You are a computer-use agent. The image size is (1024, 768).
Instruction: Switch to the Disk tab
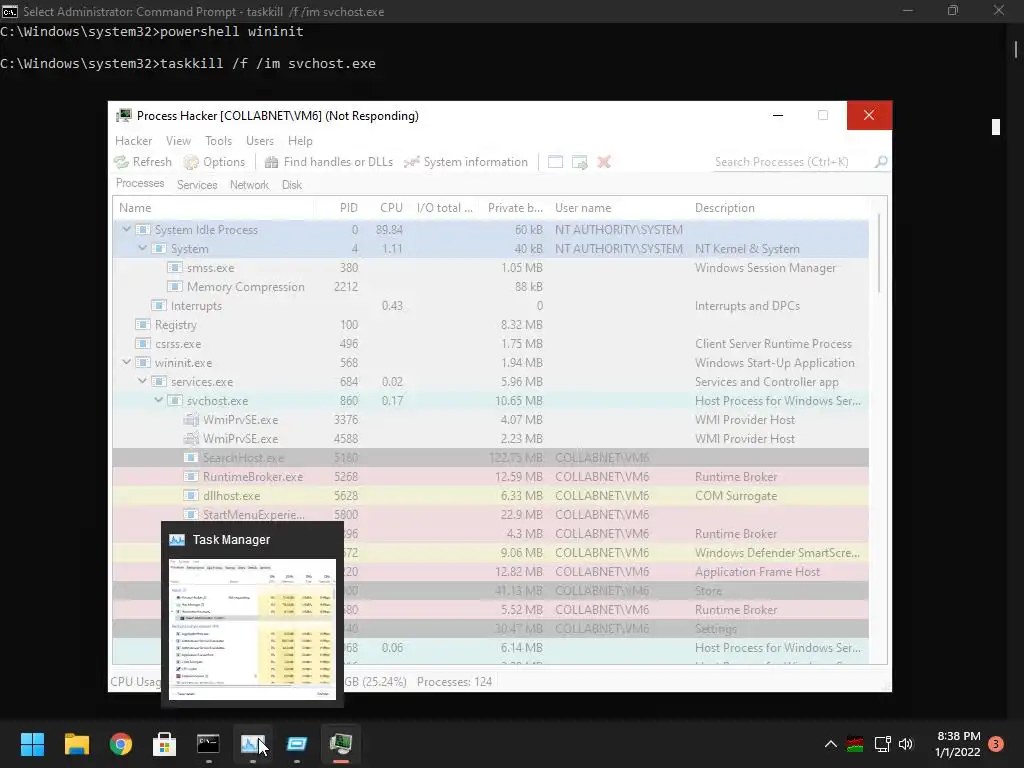[292, 185]
